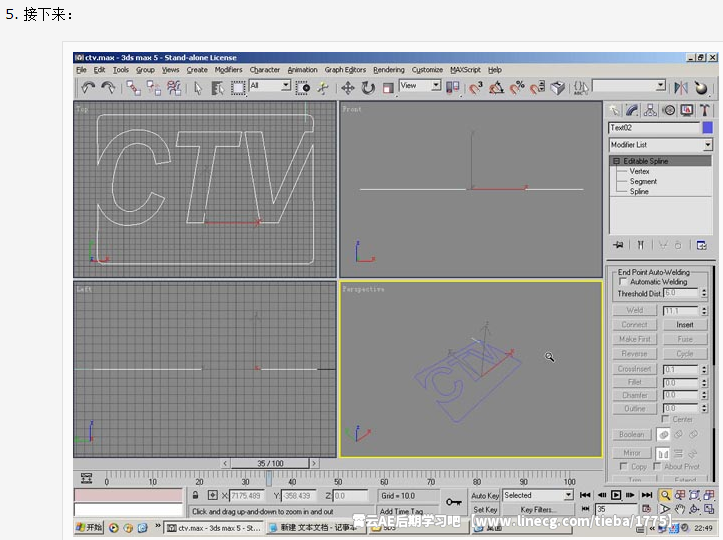Click the Rectangular Selection Region icon
Screen dimensions: 723x540
(x=238, y=88)
